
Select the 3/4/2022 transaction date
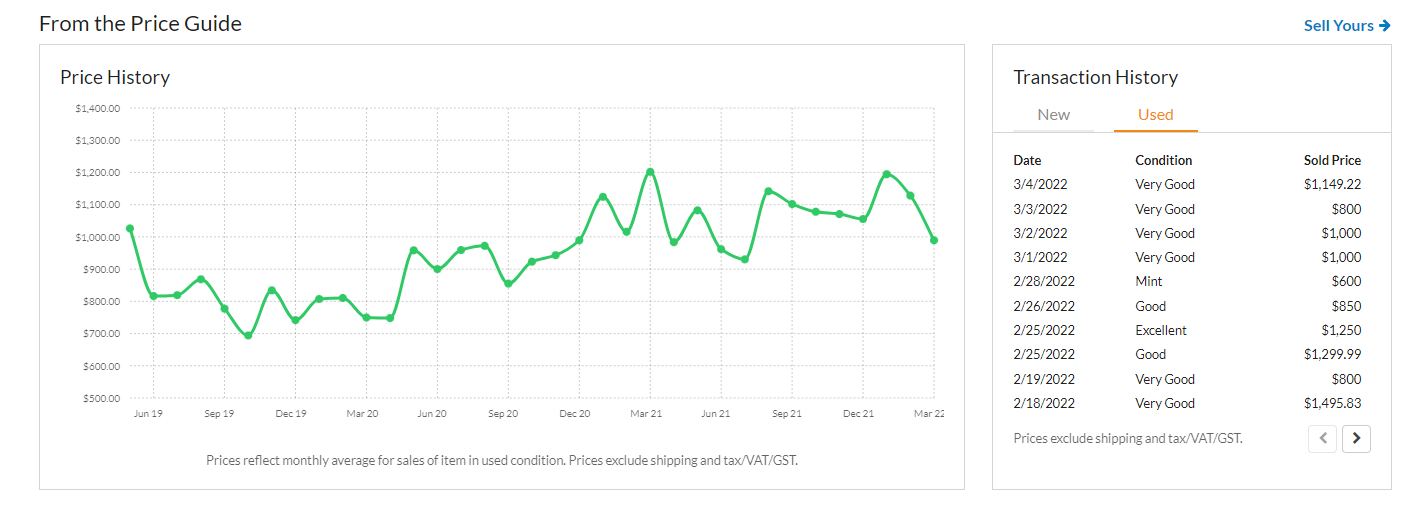1040,184
